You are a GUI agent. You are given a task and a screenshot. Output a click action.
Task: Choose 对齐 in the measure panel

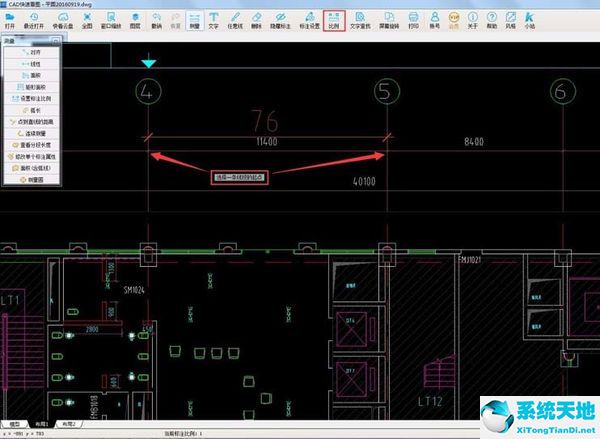33,51
